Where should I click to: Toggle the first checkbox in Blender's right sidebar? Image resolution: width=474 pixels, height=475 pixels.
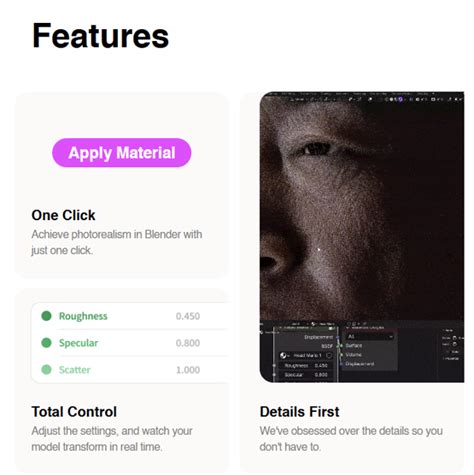point(454,338)
